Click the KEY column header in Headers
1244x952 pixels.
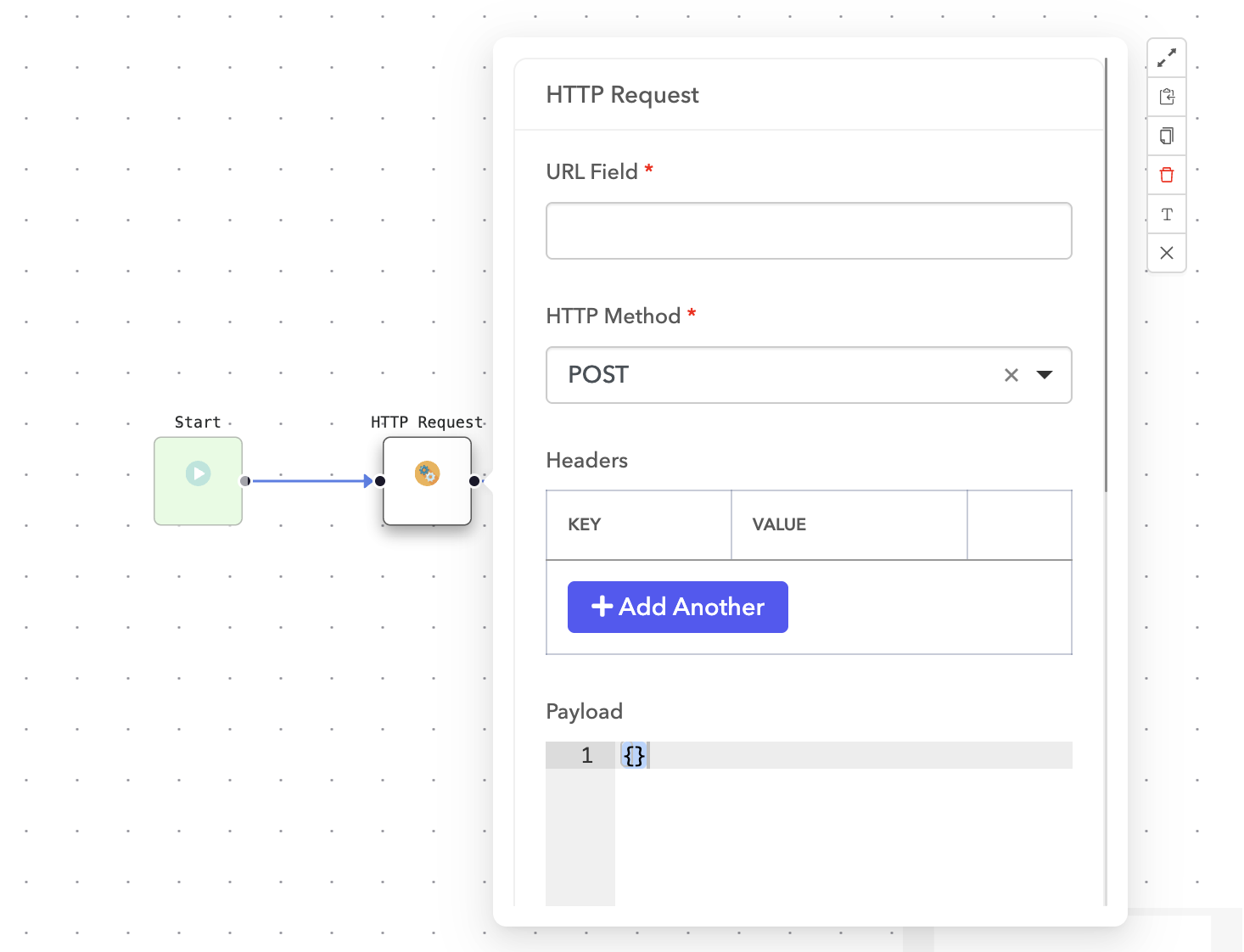tap(585, 524)
